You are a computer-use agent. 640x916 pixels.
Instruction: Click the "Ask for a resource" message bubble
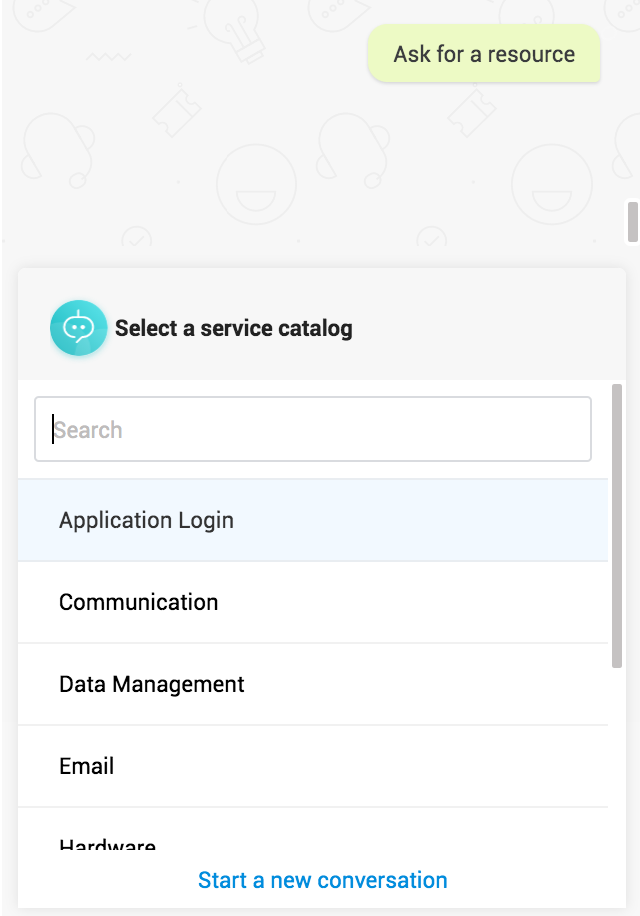(484, 54)
